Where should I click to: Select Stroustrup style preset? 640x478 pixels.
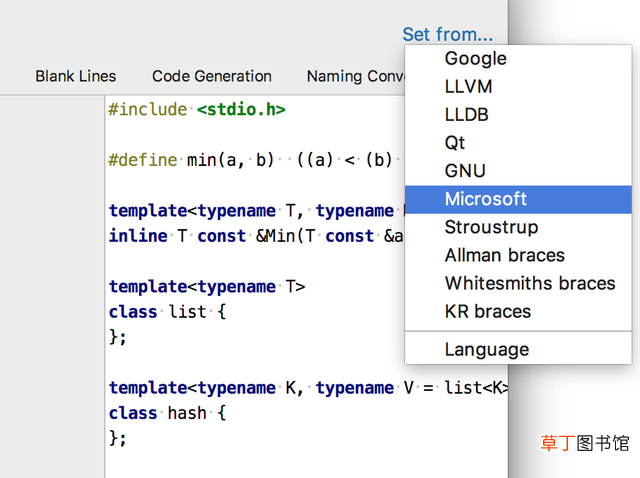click(518, 228)
